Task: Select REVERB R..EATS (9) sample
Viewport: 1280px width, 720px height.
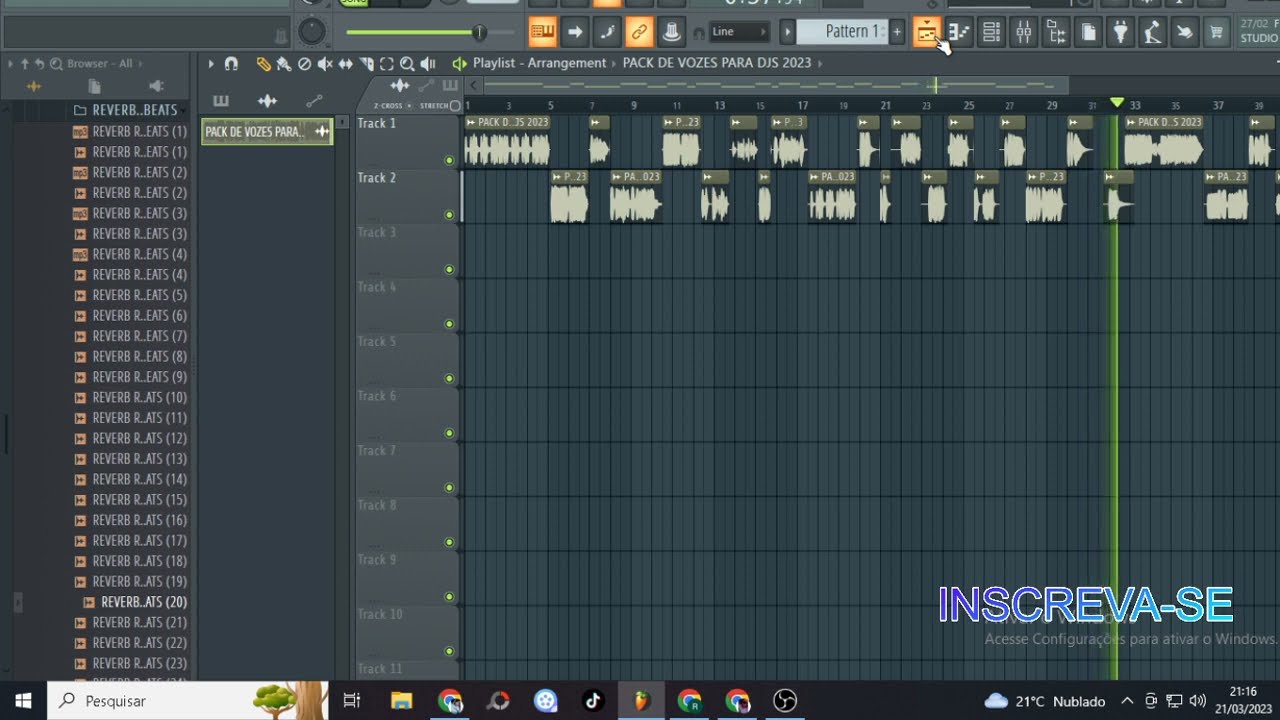Action: click(x=130, y=377)
